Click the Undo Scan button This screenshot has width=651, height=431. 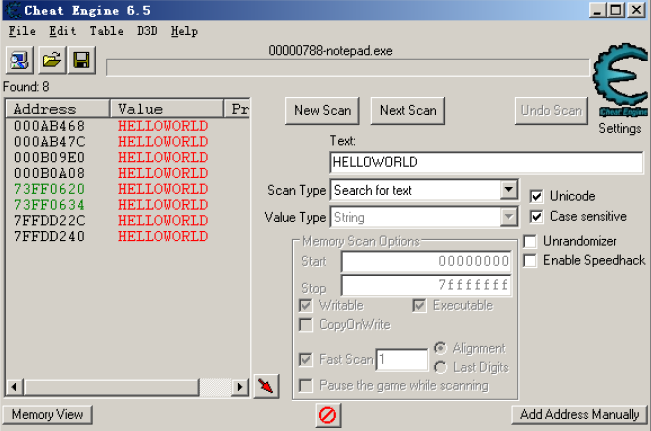pos(551,111)
